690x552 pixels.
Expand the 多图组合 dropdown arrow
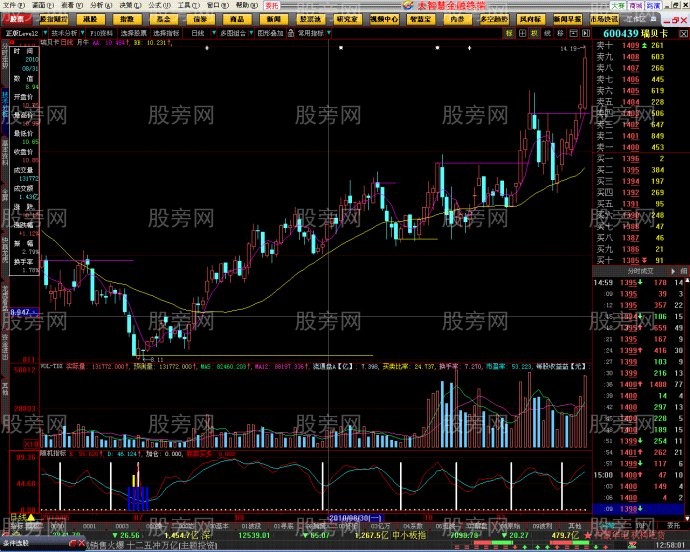[x=251, y=33]
